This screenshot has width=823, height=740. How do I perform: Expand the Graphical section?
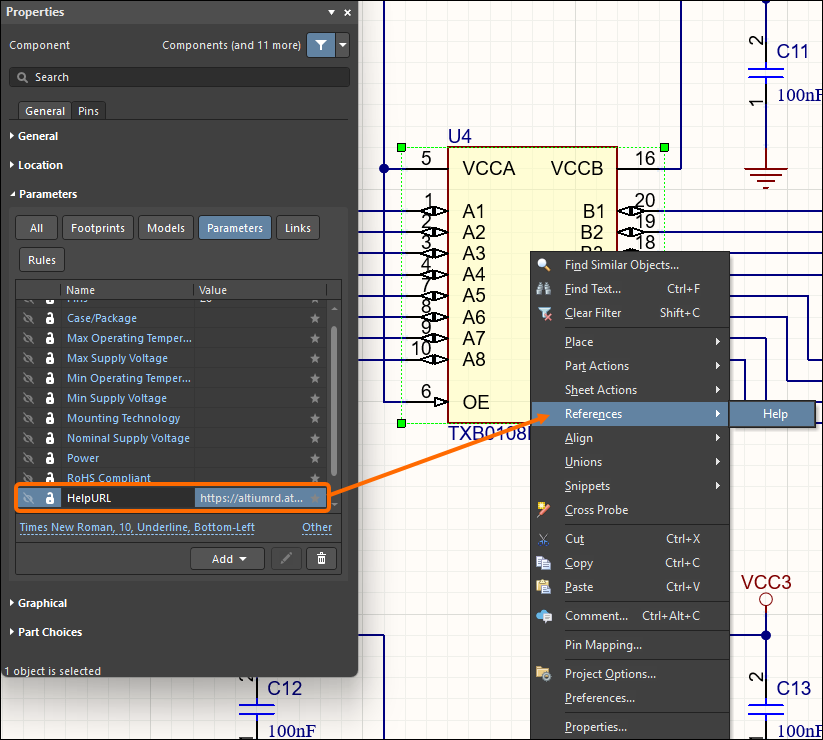pos(42,603)
